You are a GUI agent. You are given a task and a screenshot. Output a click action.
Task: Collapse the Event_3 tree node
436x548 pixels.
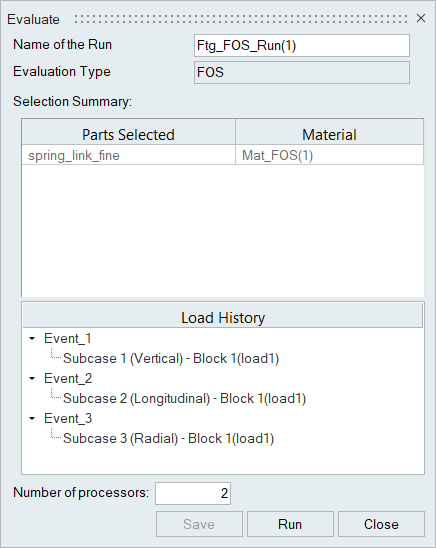click(x=32, y=418)
